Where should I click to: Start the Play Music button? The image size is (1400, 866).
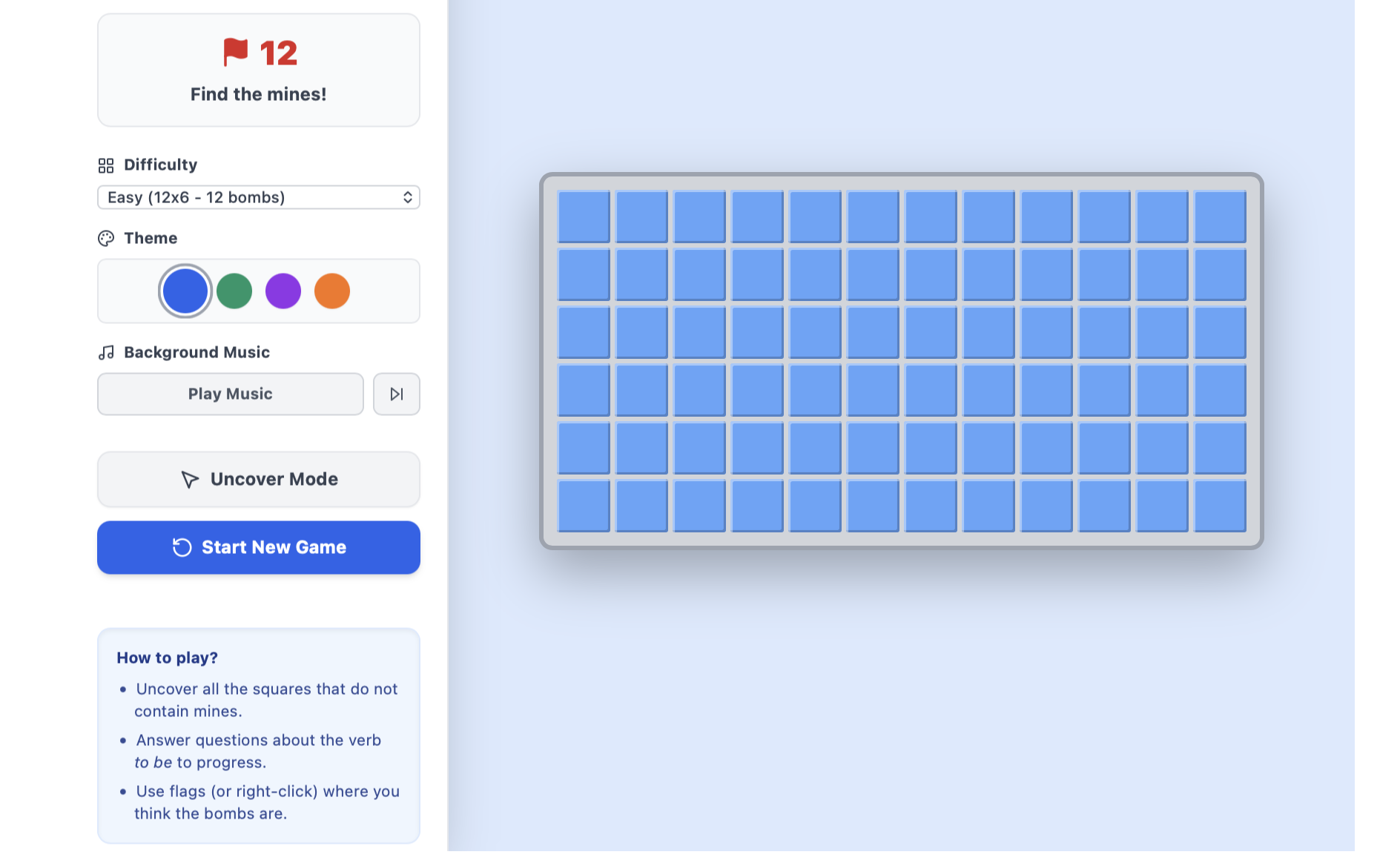[x=231, y=394]
